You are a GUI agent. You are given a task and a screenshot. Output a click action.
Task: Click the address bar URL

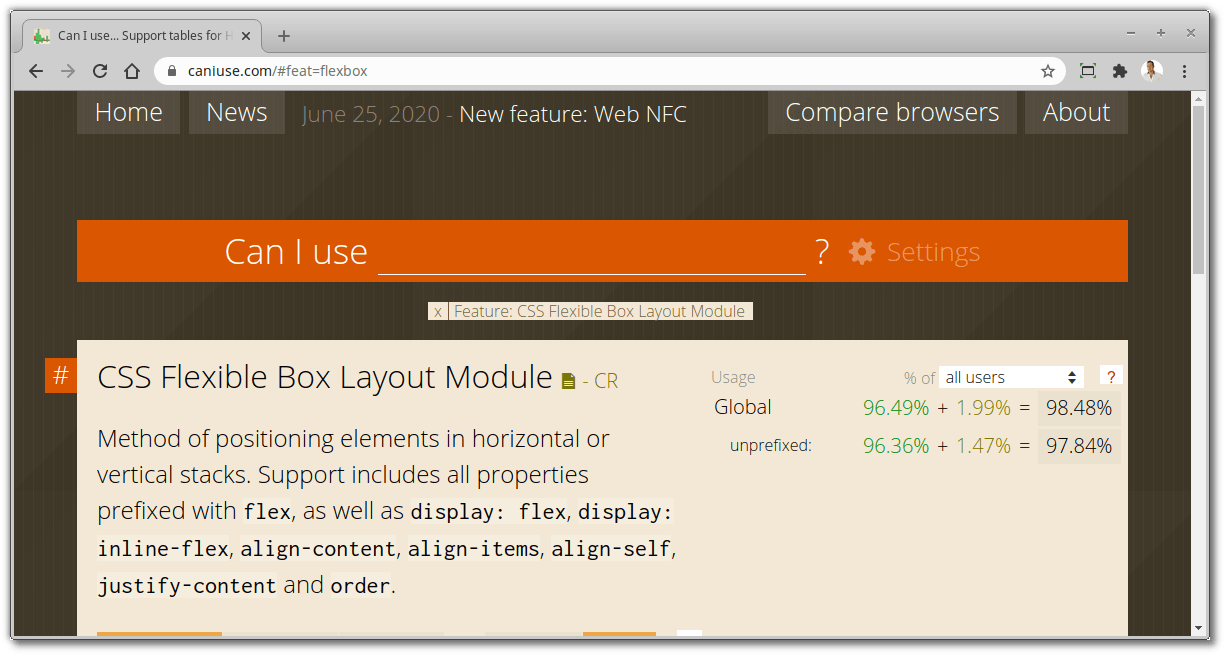click(278, 71)
